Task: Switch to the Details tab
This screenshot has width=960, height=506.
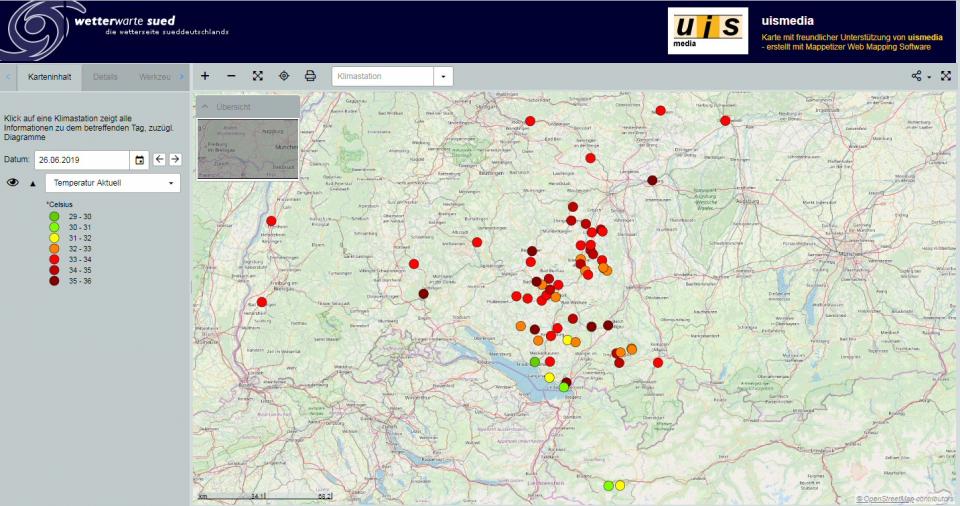Action: pos(106,77)
